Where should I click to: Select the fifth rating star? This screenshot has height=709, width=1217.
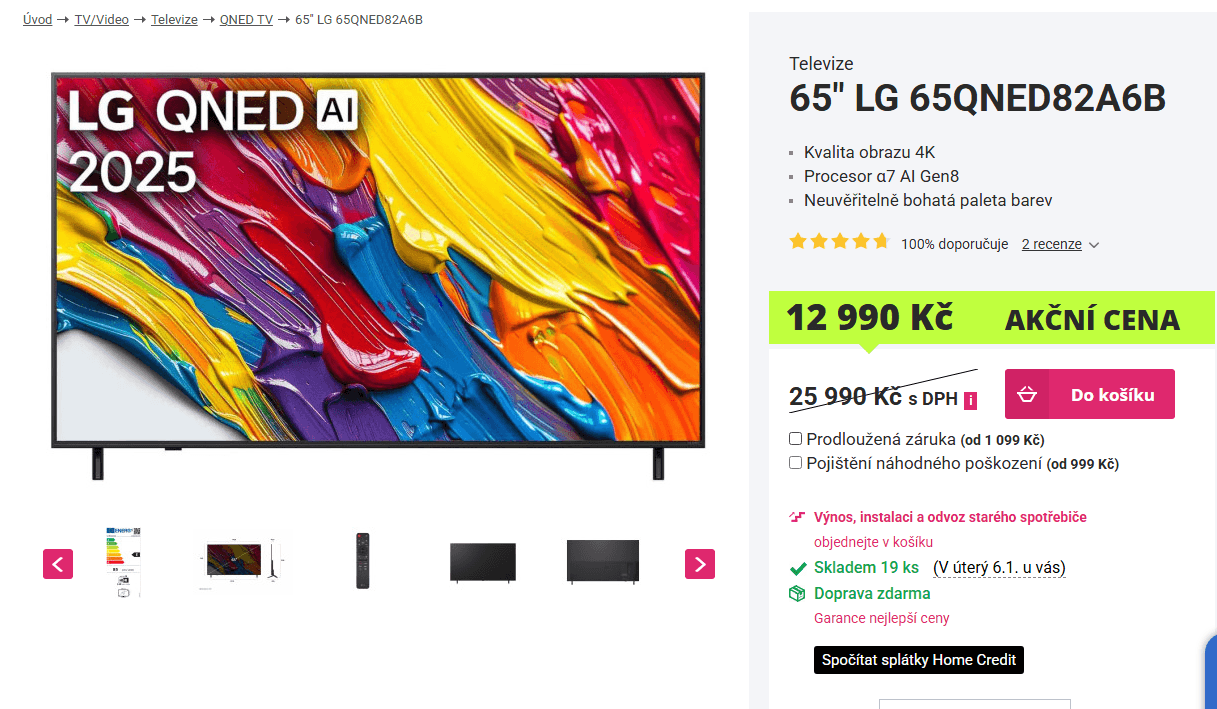tap(881, 240)
